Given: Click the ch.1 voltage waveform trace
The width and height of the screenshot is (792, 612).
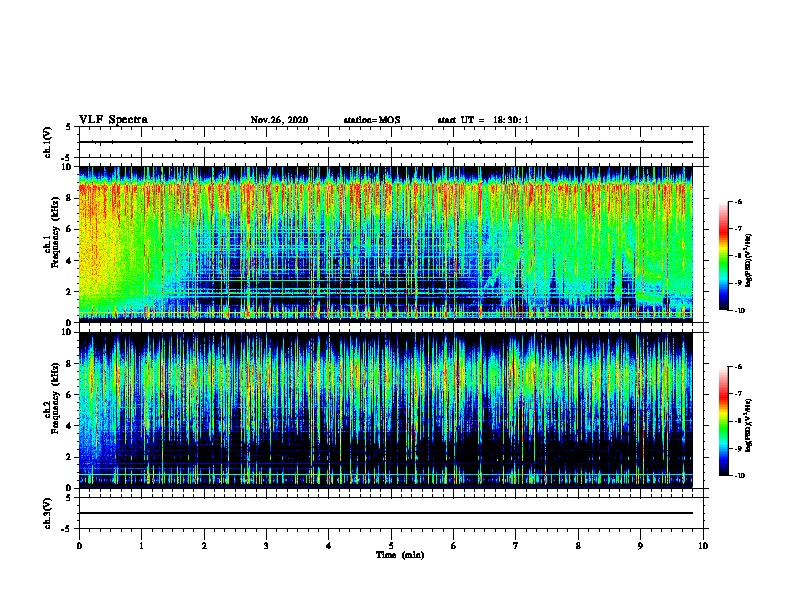Looking at the screenshot, I should tap(386, 142).
